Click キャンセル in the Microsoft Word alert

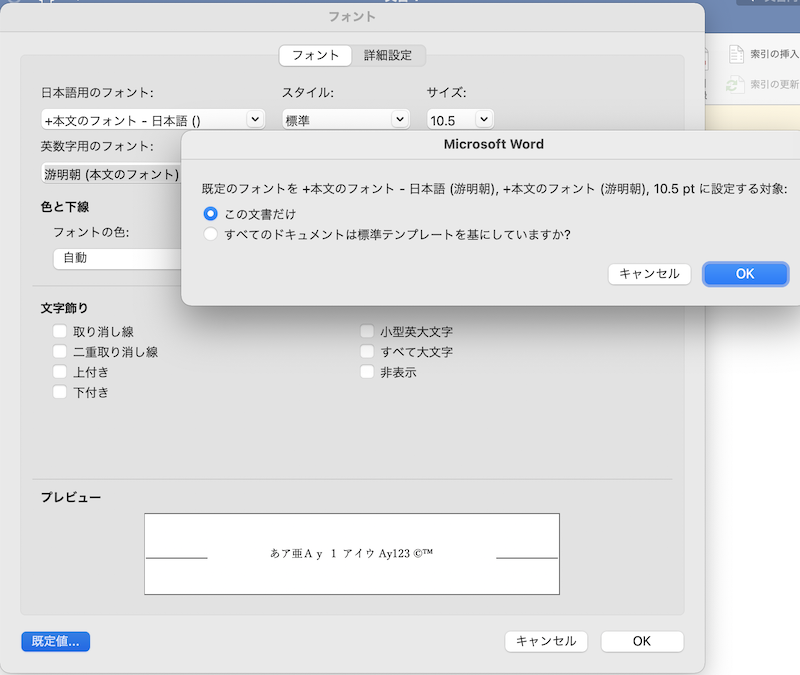coord(649,274)
